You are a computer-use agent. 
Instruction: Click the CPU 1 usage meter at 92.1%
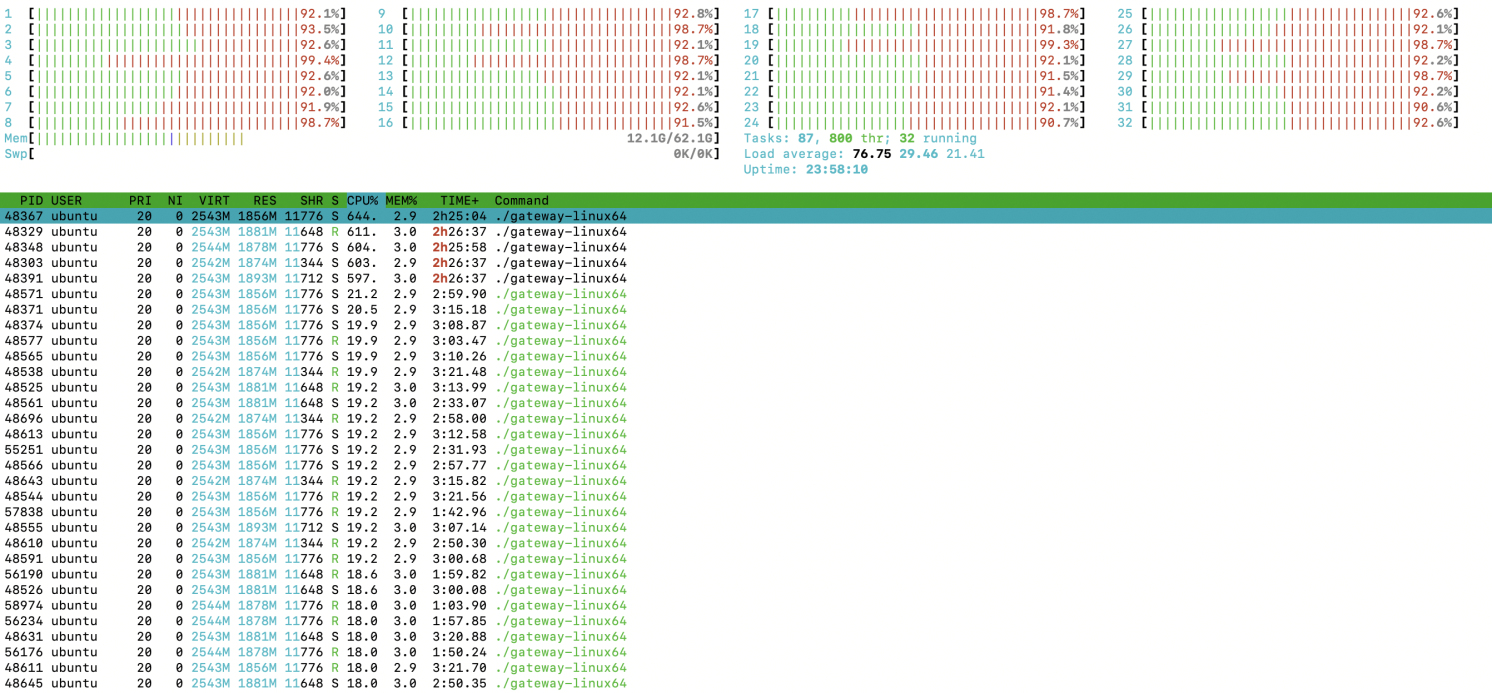coord(175,14)
